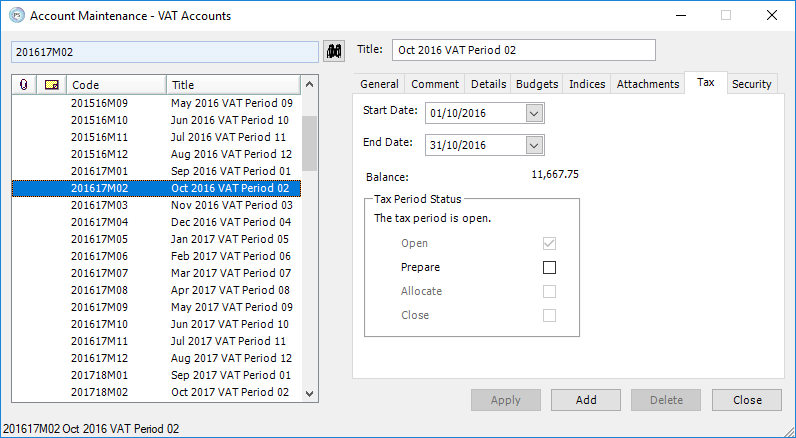
Task: Switch to the Comment tab
Action: point(435,84)
